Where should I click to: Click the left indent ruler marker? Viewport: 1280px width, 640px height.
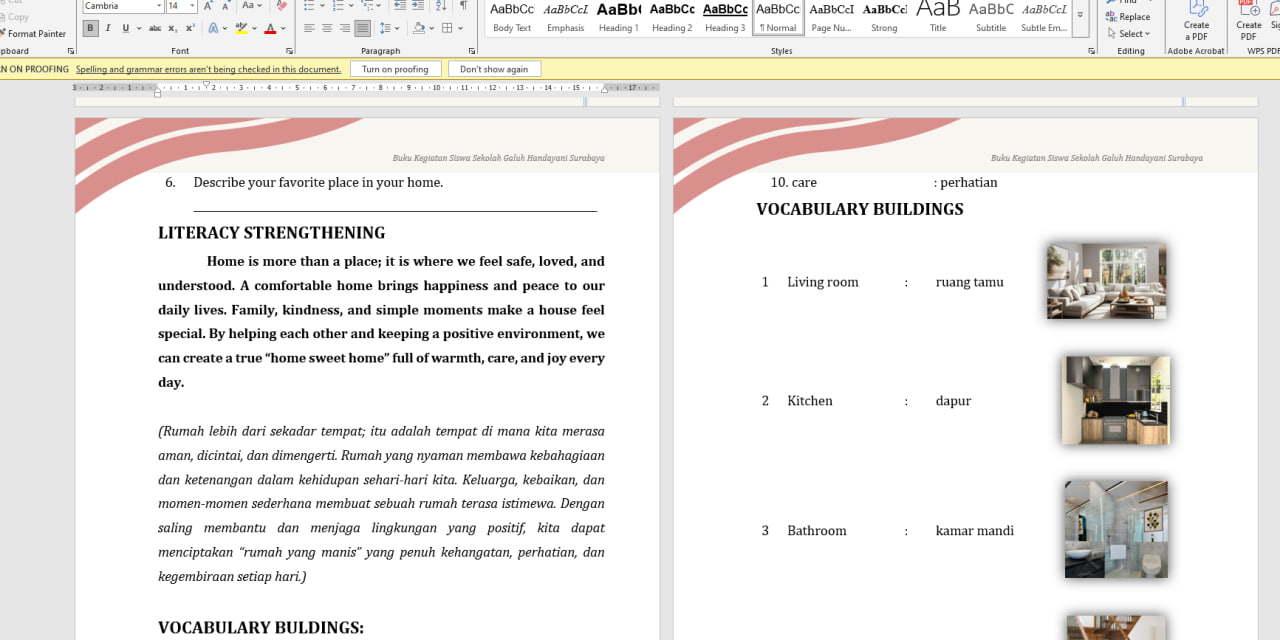(x=157, y=92)
